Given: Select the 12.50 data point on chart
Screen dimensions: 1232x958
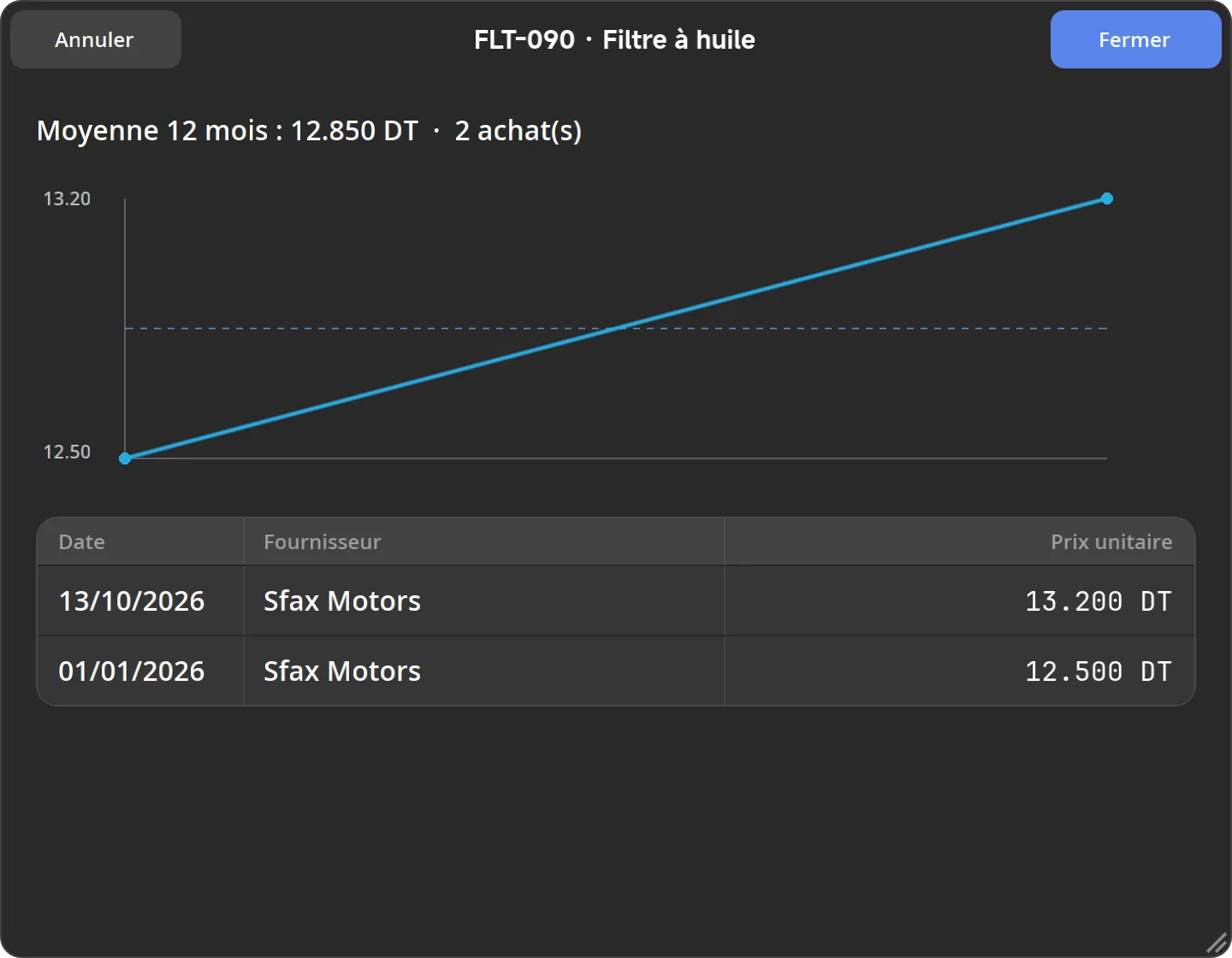Looking at the screenshot, I should click(x=125, y=458).
